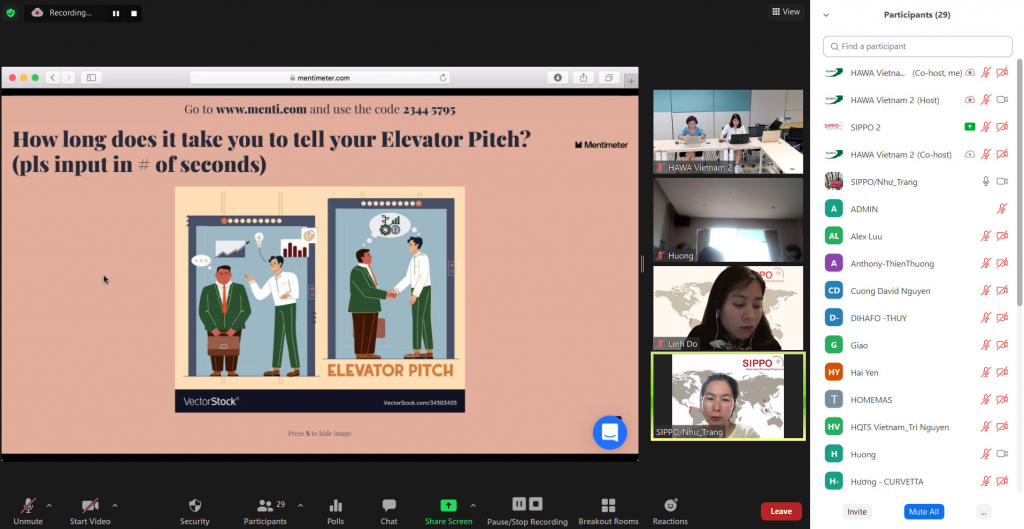
Task: Select participant HQTS Vietnam_Tri Nguyen
Action: (918, 427)
